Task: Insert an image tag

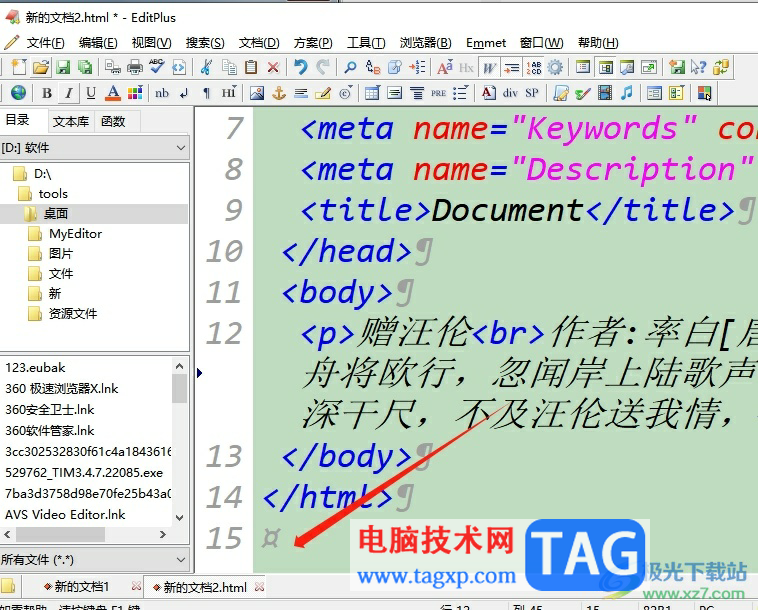Action: pos(257,92)
